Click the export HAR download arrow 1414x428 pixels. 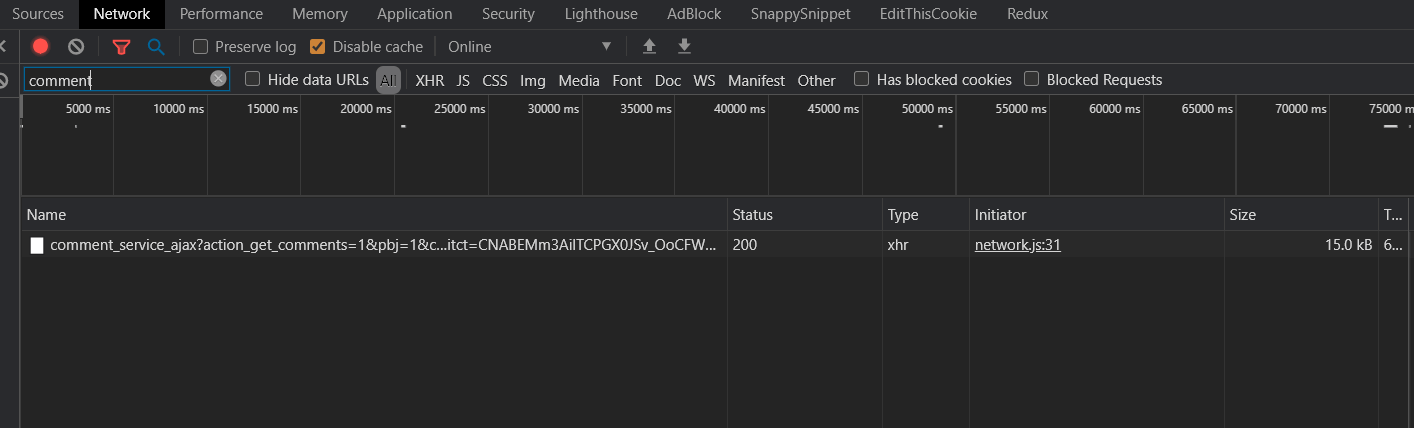coord(684,46)
